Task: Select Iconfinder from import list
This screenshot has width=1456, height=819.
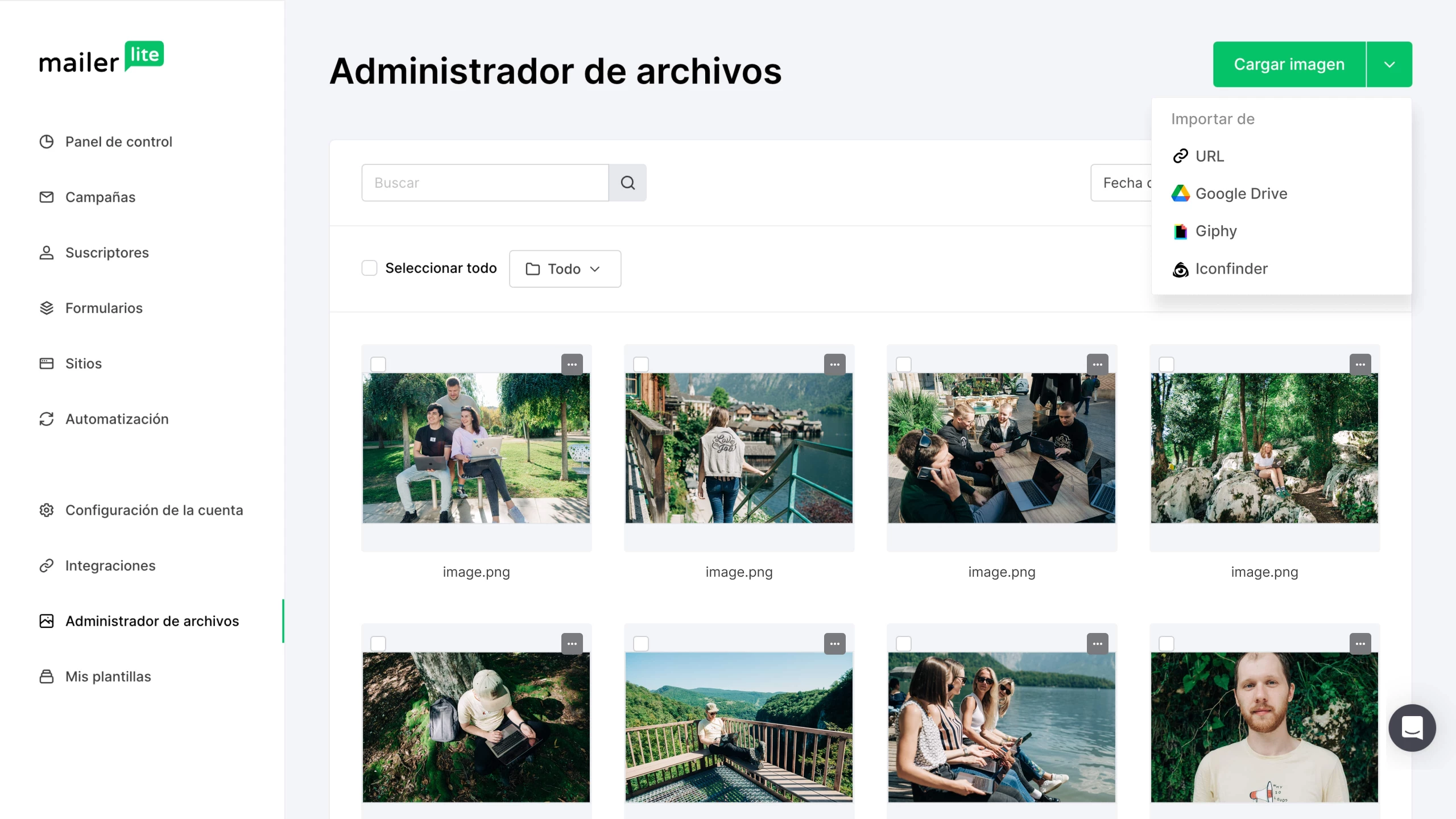Action: point(1231,269)
